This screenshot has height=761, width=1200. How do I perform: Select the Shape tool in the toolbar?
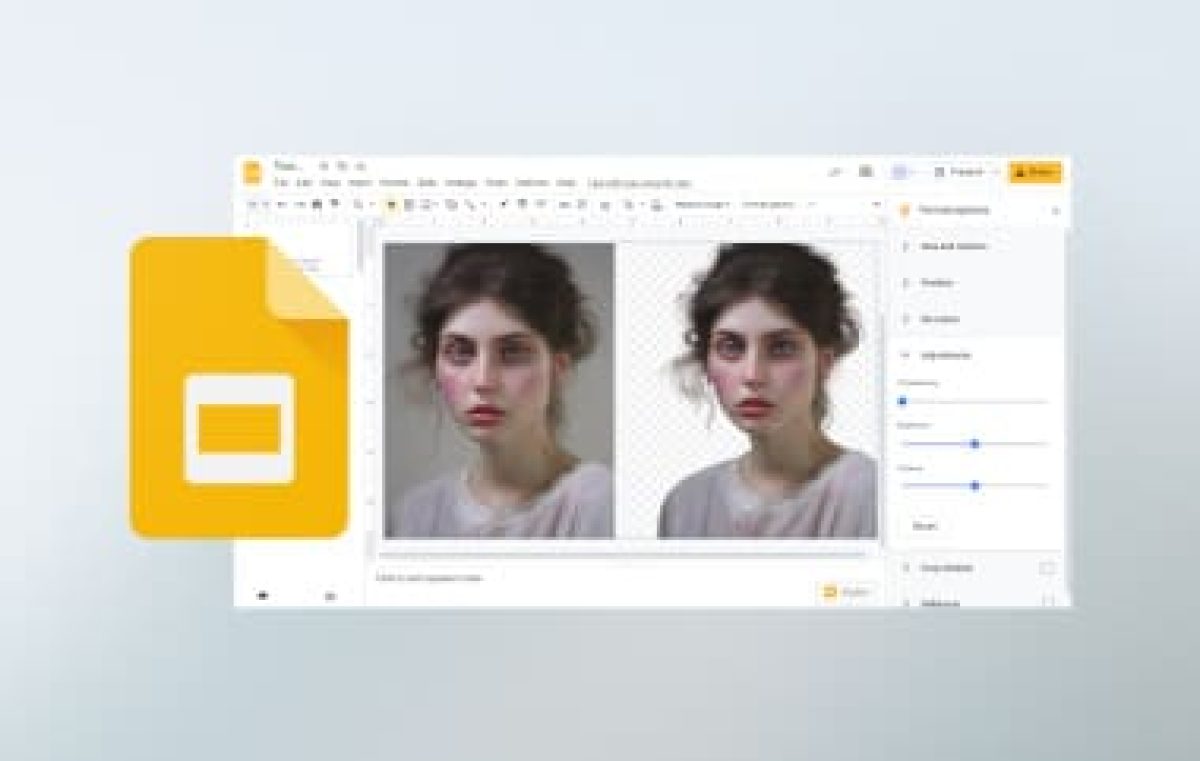[x=451, y=204]
